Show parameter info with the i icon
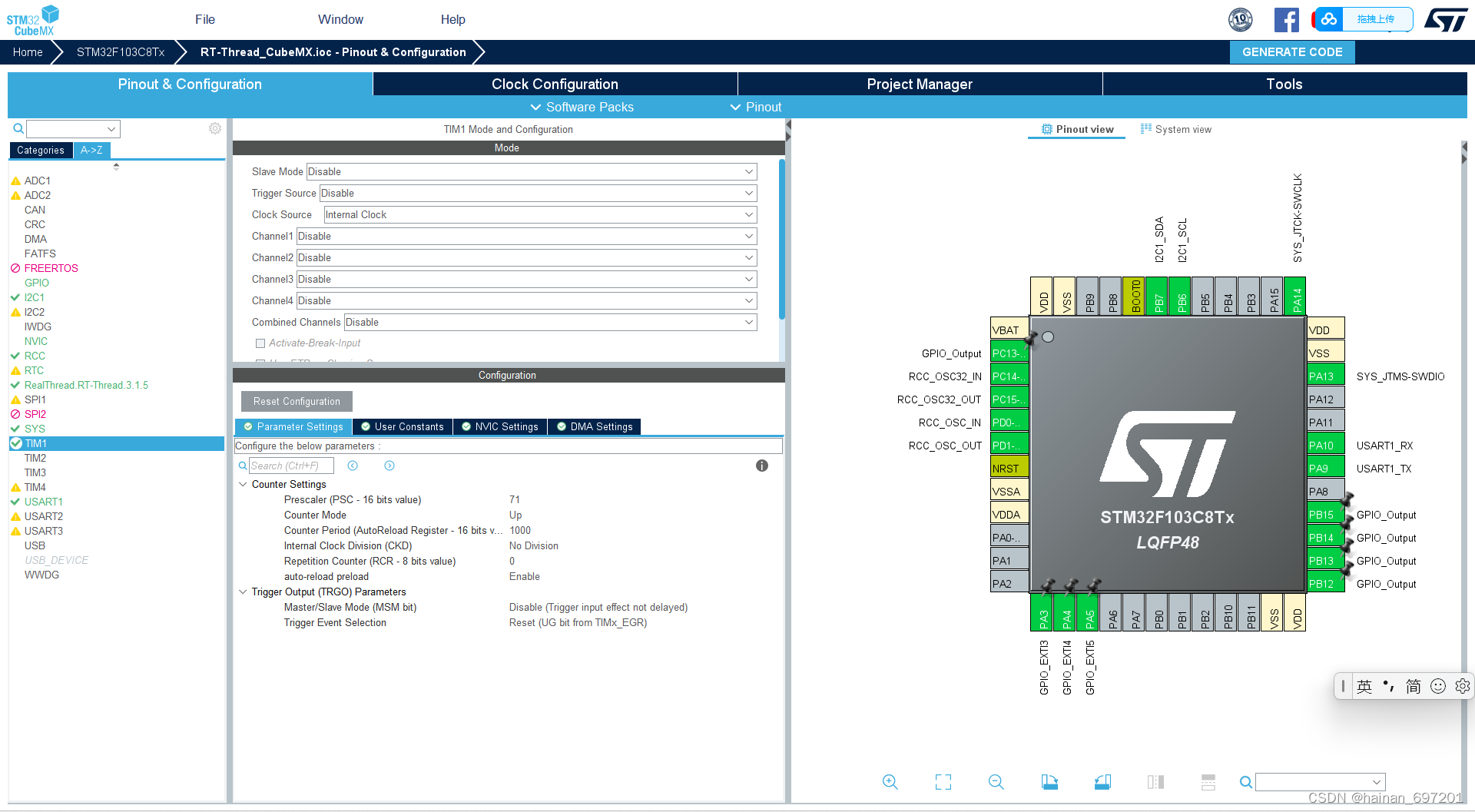This screenshot has height=812, width=1475. pyautogui.click(x=762, y=466)
